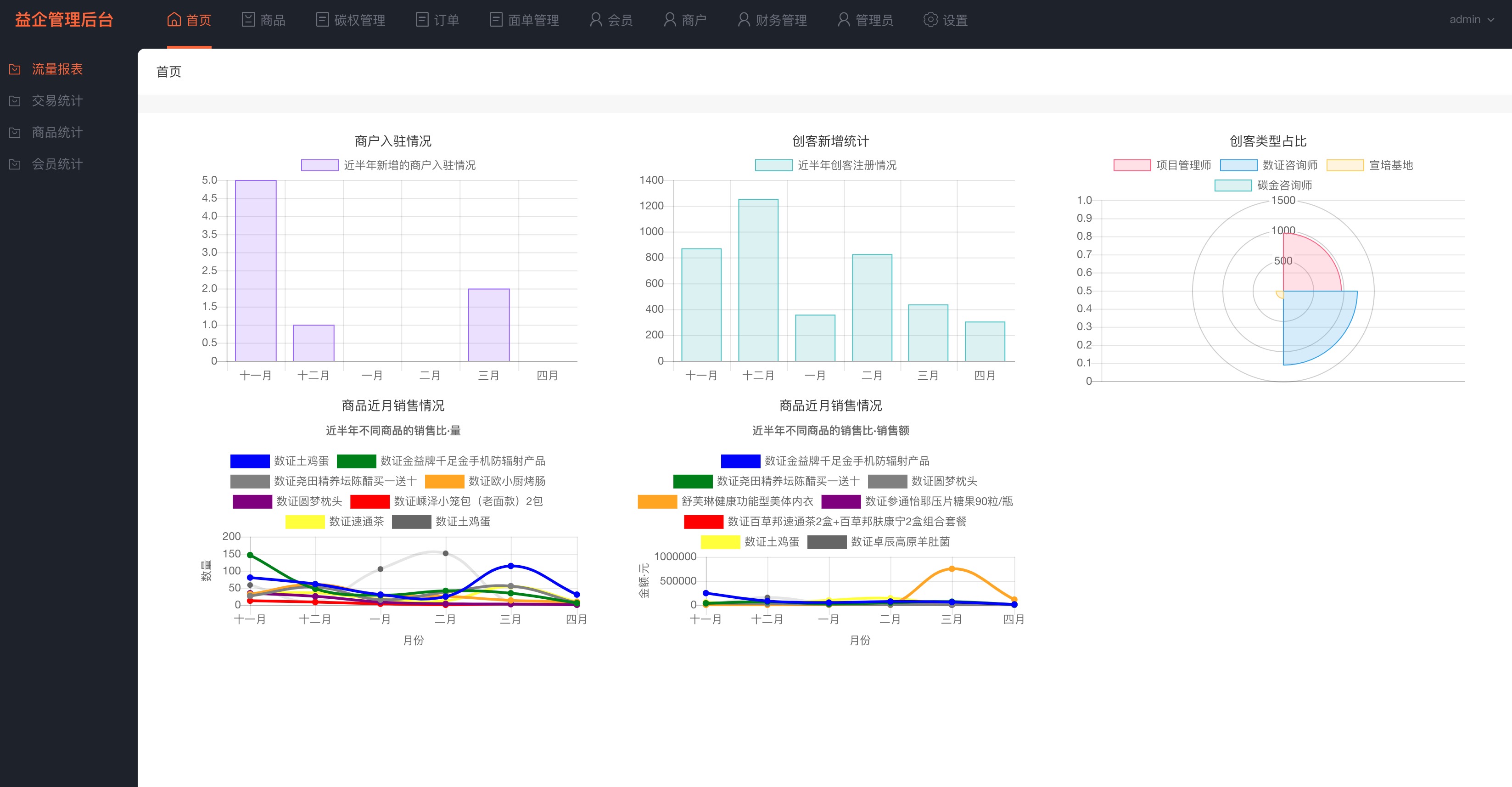Go to 商品统计 in sidebar
The height and width of the screenshot is (787, 1512).
57,133
